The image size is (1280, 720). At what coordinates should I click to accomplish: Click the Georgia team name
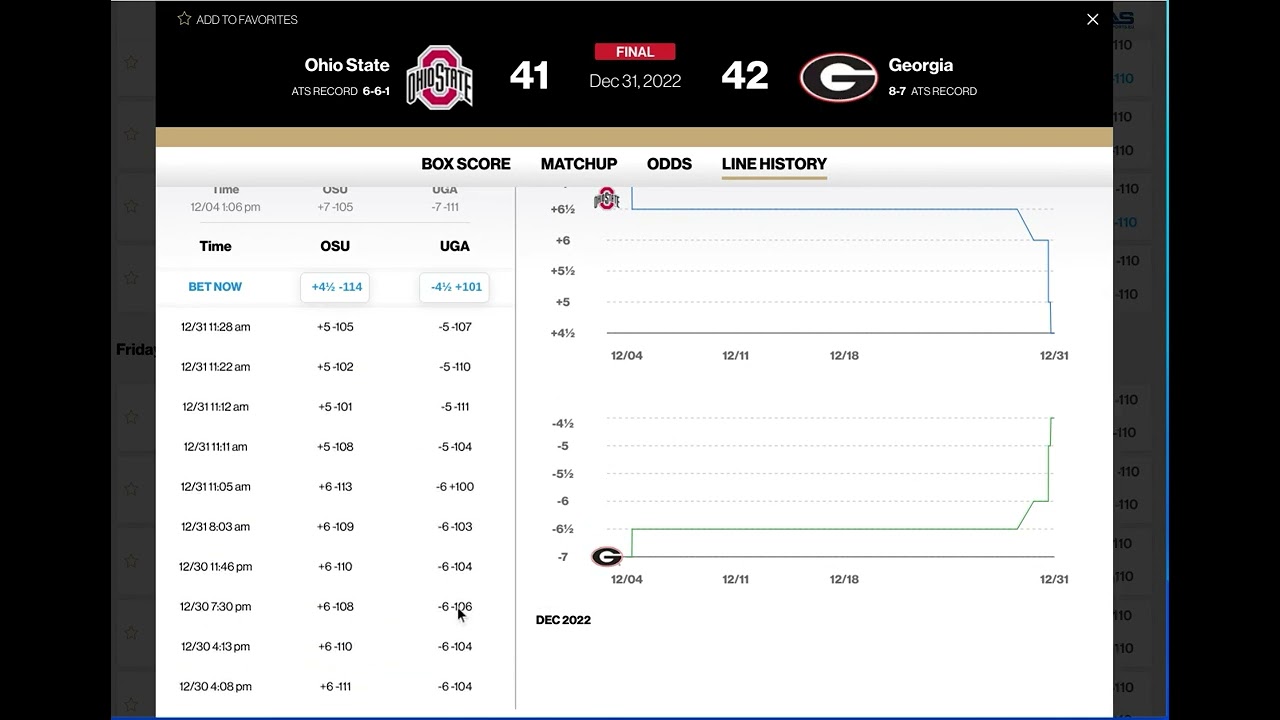click(x=920, y=65)
